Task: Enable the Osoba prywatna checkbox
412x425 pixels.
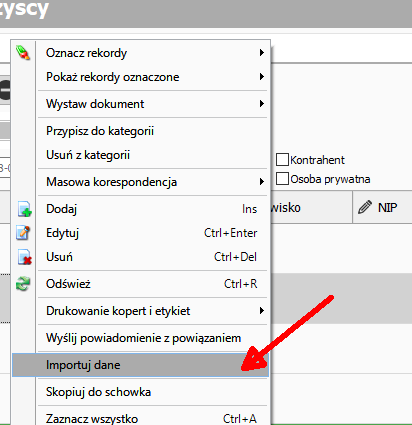Action: (x=282, y=179)
